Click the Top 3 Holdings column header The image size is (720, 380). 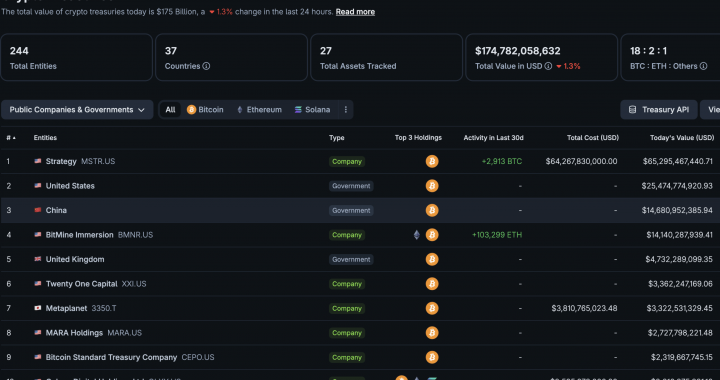(418, 138)
